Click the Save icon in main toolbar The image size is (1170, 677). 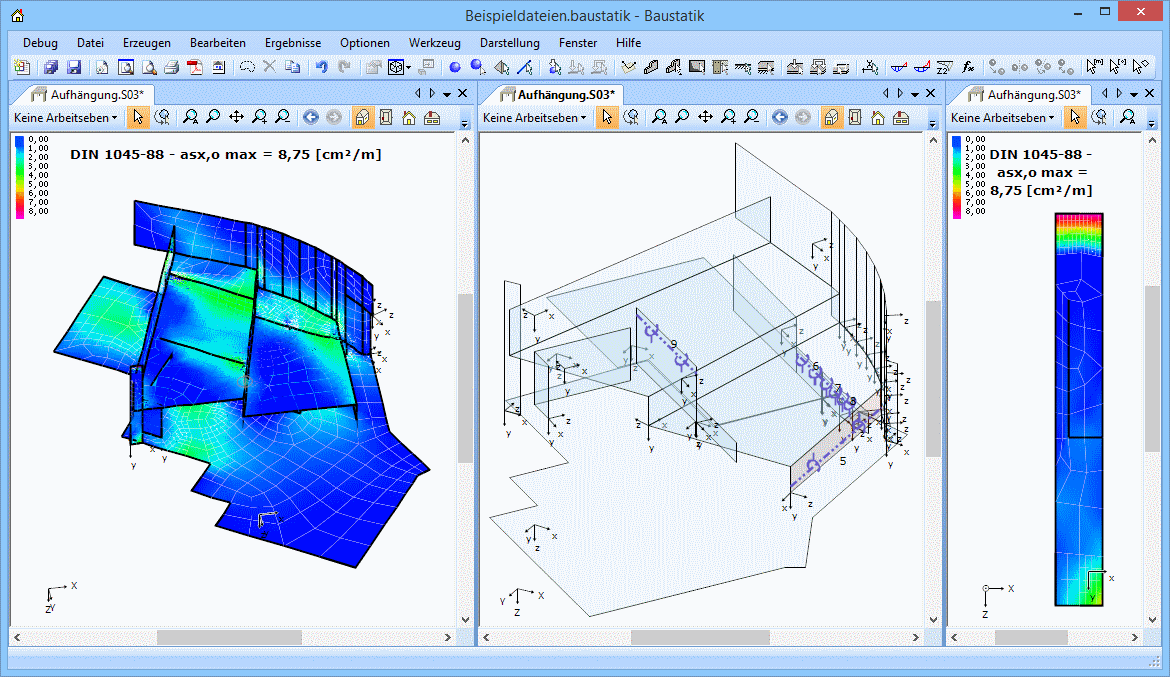point(74,67)
